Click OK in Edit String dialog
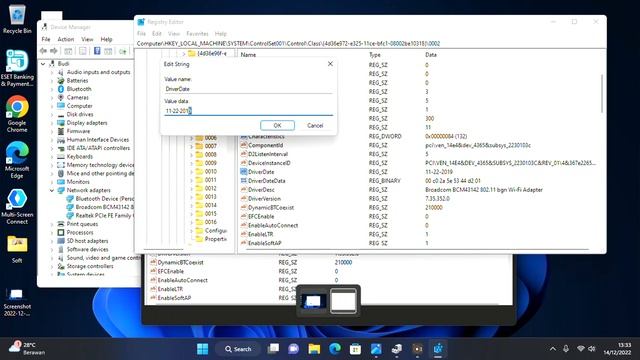This screenshot has height=360, width=640. [x=277, y=125]
